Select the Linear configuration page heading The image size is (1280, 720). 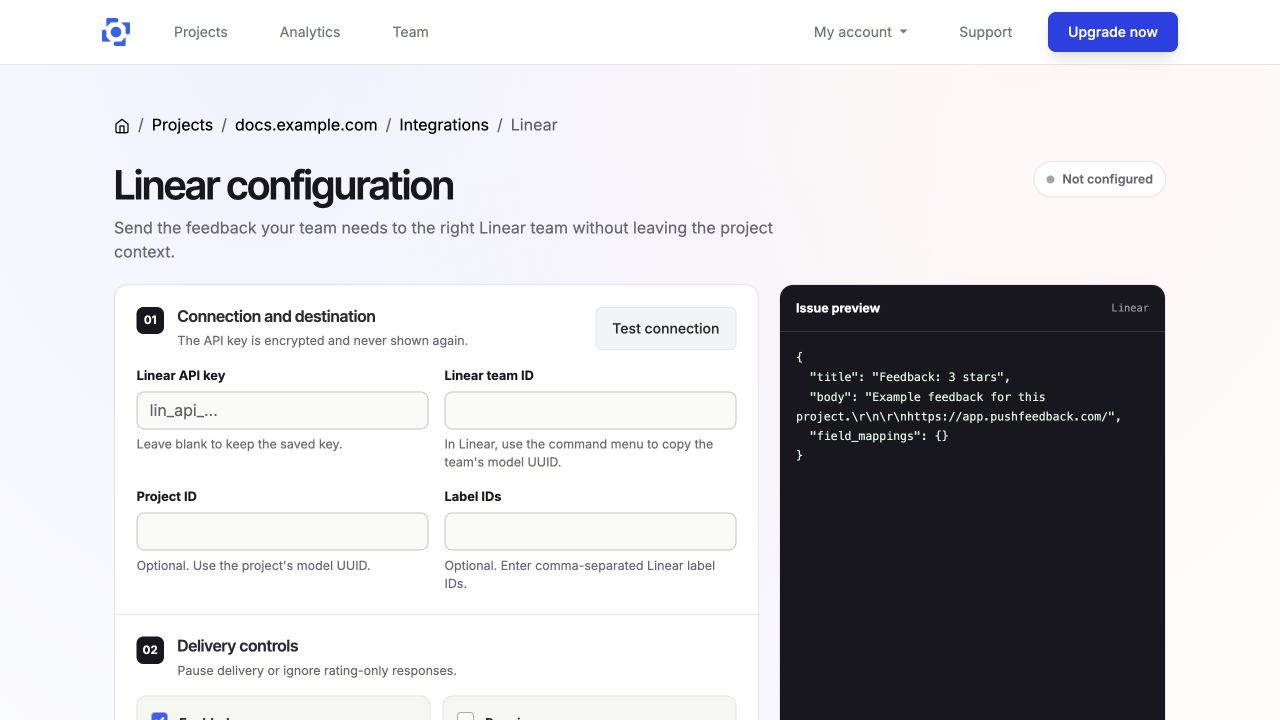click(x=284, y=186)
